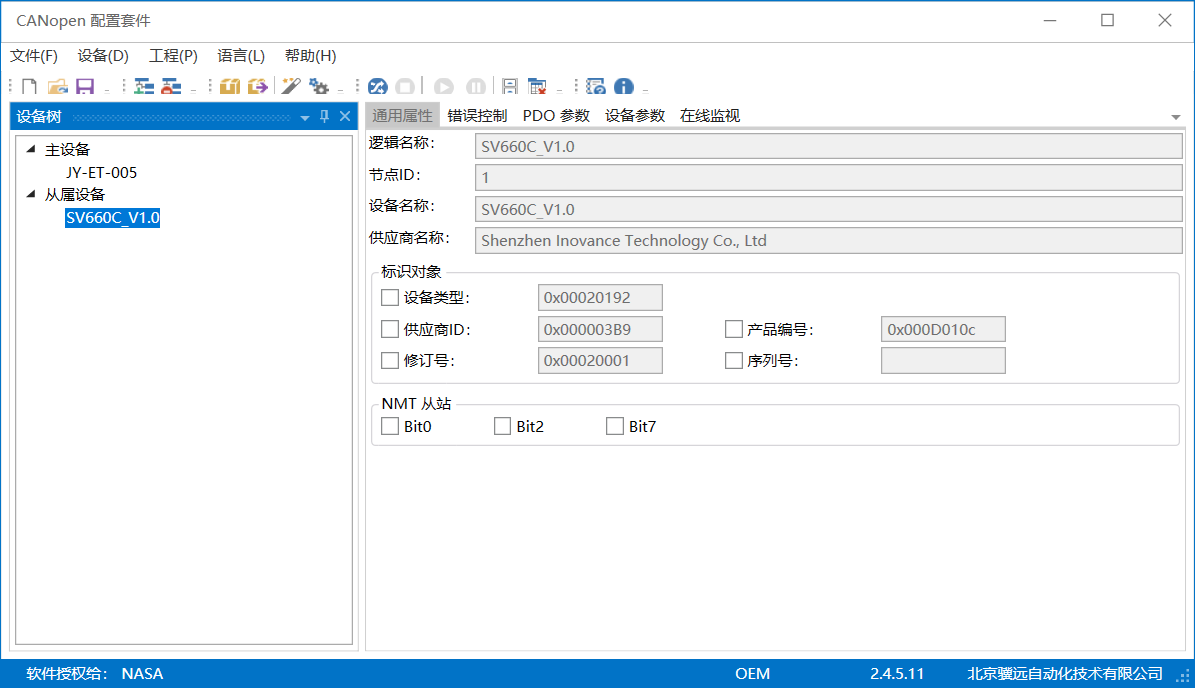Screen dimensions: 1195x688
Task: Click the 供应商ID value 0x000003B9
Action: (x=600, y=329)
